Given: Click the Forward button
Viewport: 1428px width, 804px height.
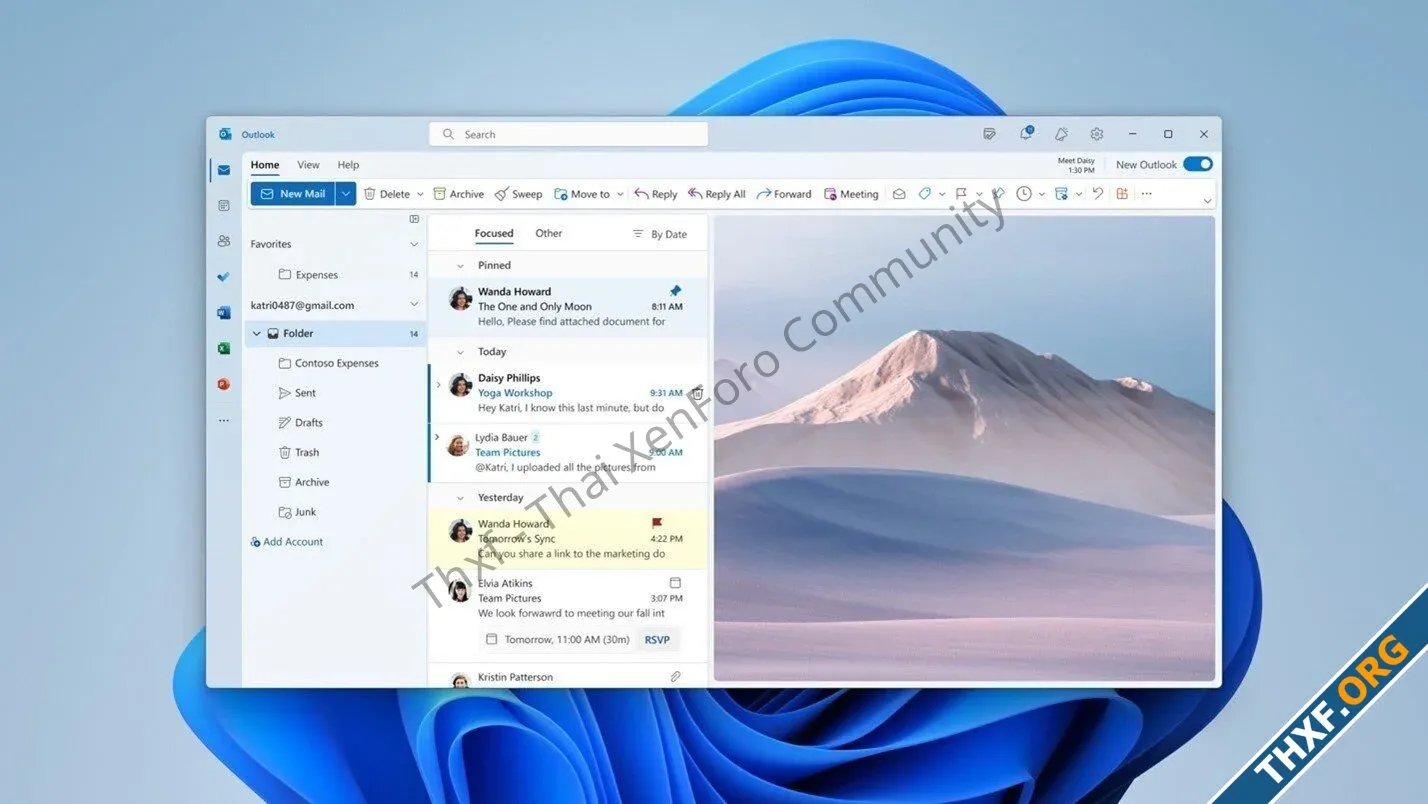Looking at the screenshot, I should coord(784,194).
